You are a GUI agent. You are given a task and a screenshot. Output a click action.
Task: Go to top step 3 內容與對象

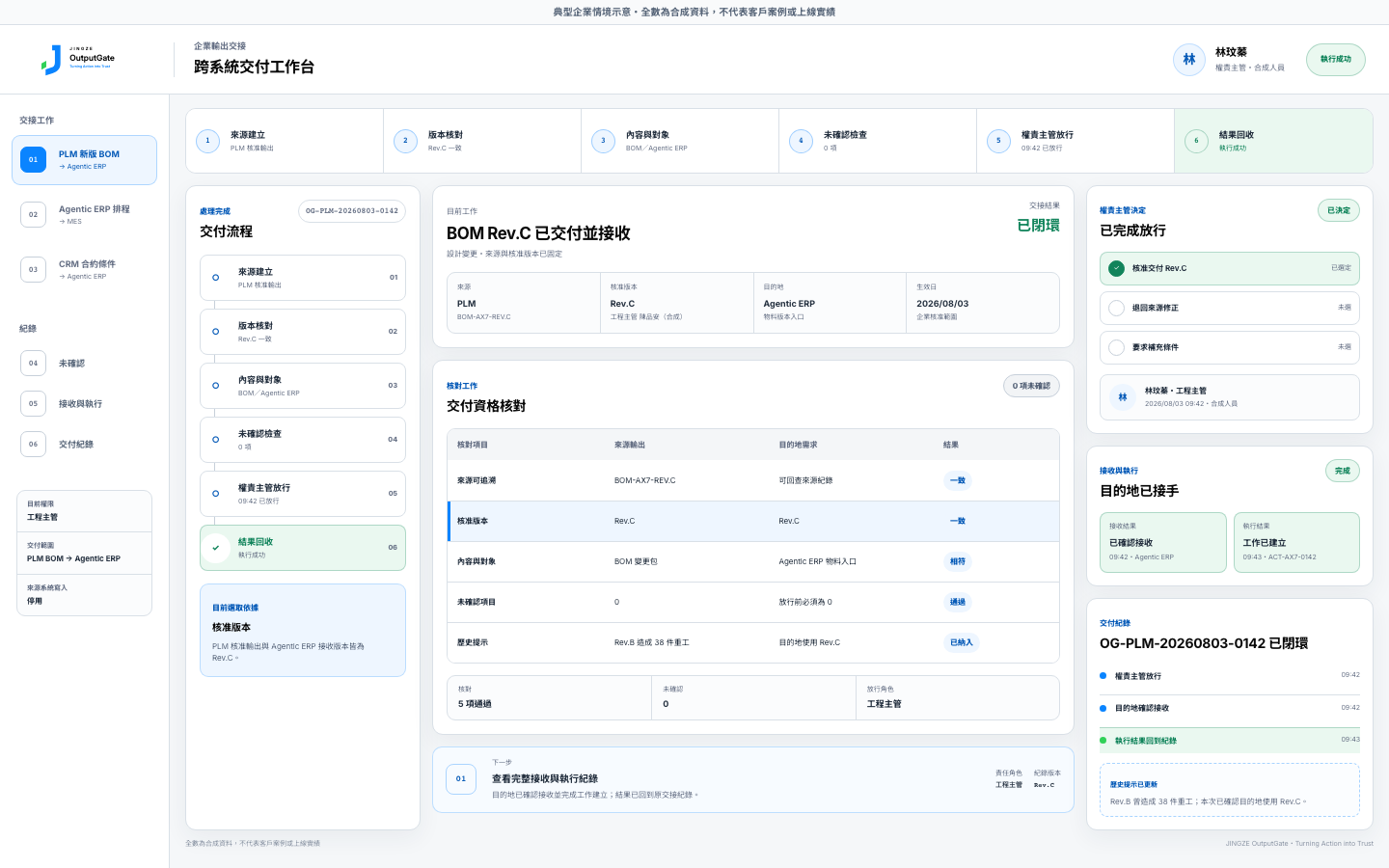point(680,141)
